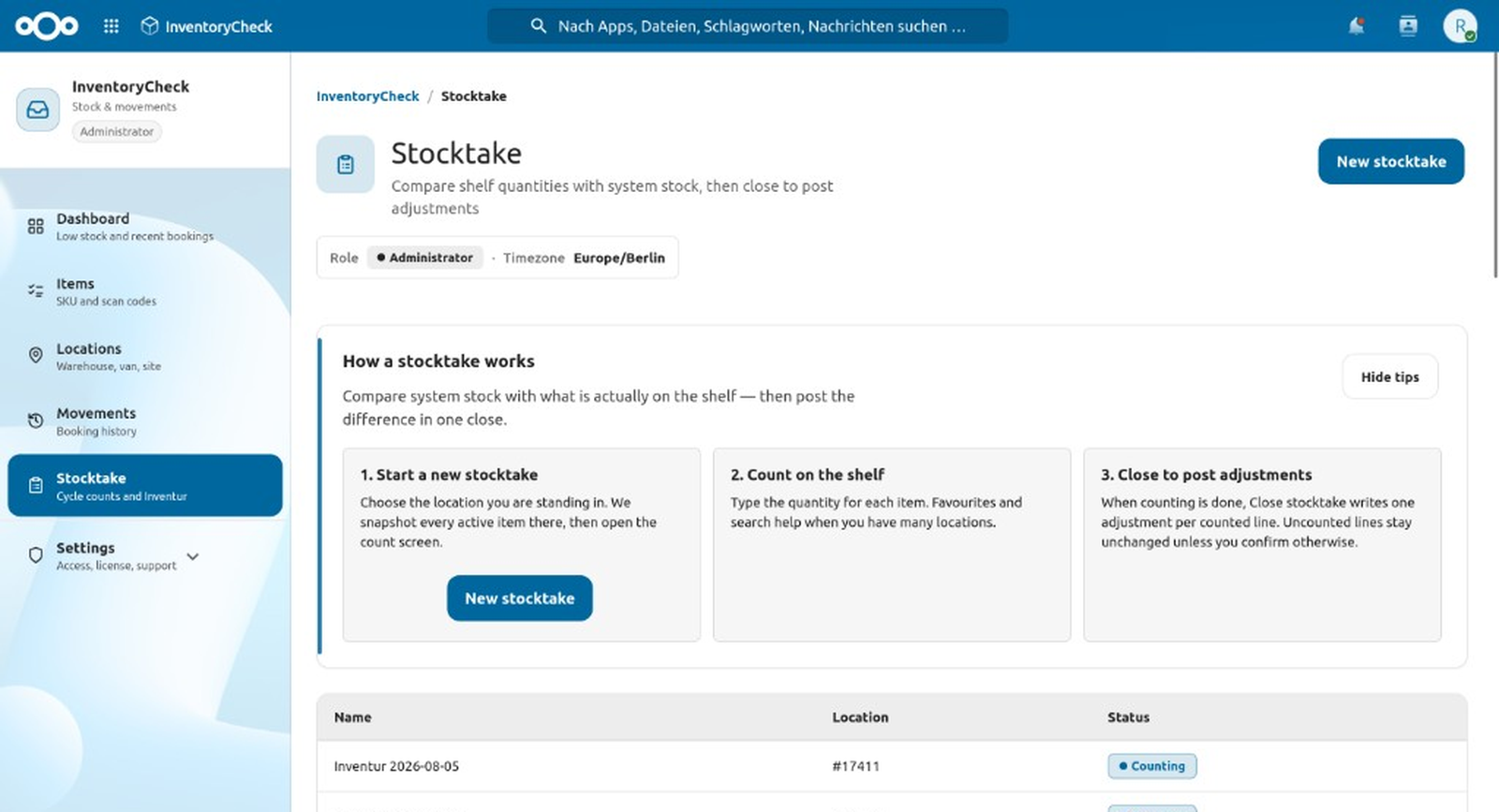Image resolution: width=1499 pixels, height=812 pixels.
Task: Focus the global search field
Action: tap(748, 26)
